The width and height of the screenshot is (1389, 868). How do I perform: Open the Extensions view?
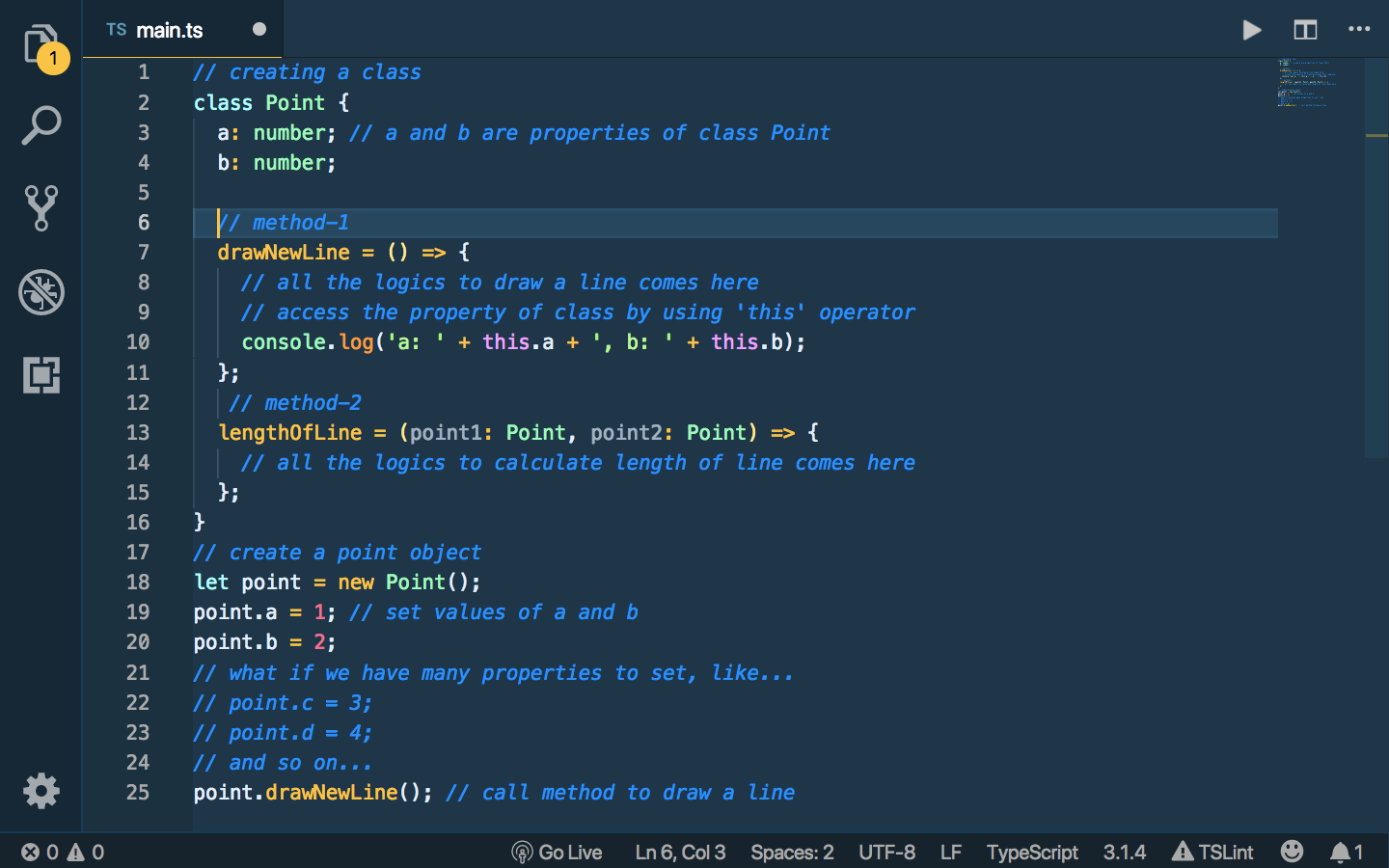pyautogui.click(x=41, y=376)
